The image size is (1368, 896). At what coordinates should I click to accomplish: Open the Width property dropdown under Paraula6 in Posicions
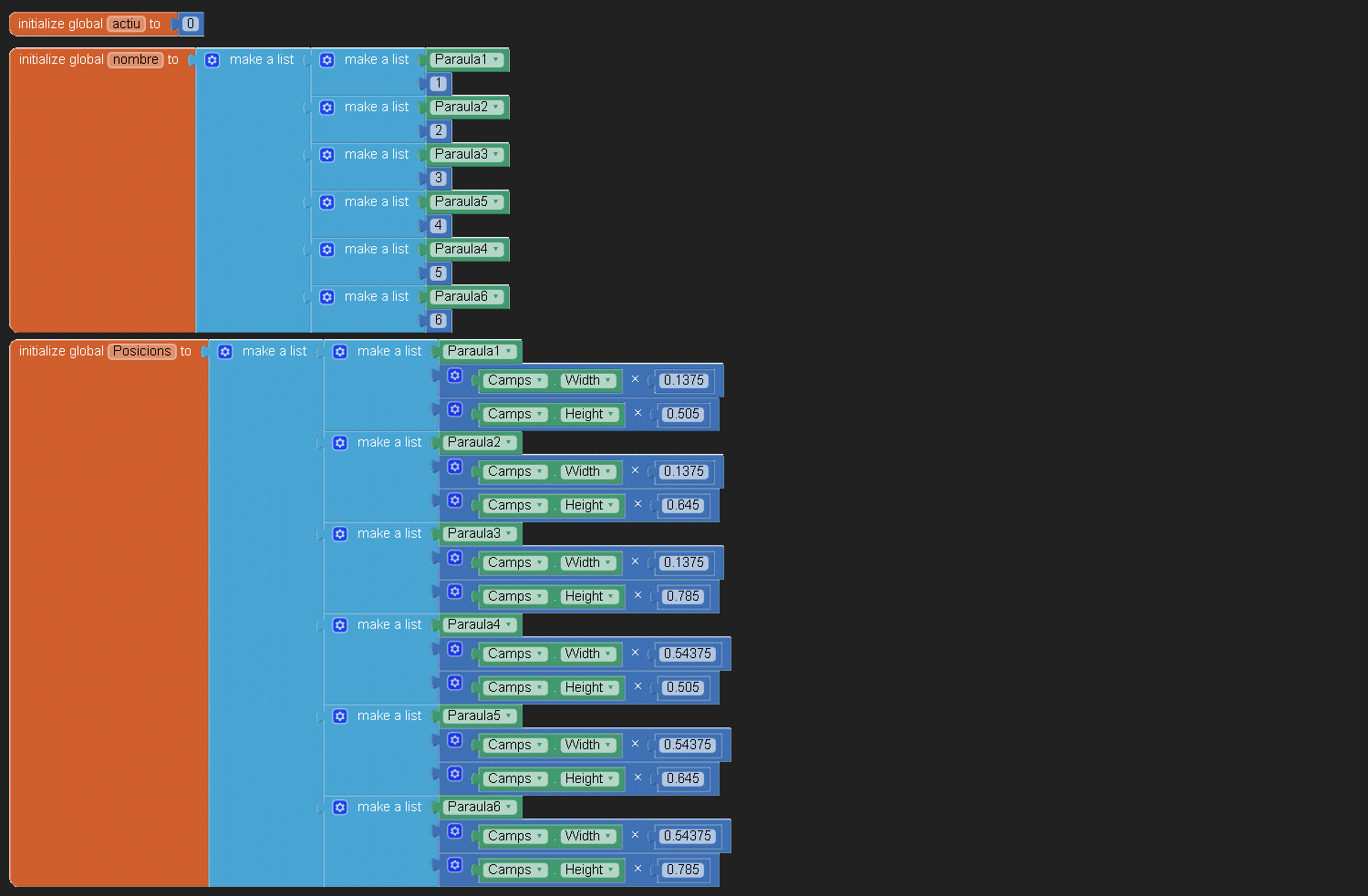[607, 837]
